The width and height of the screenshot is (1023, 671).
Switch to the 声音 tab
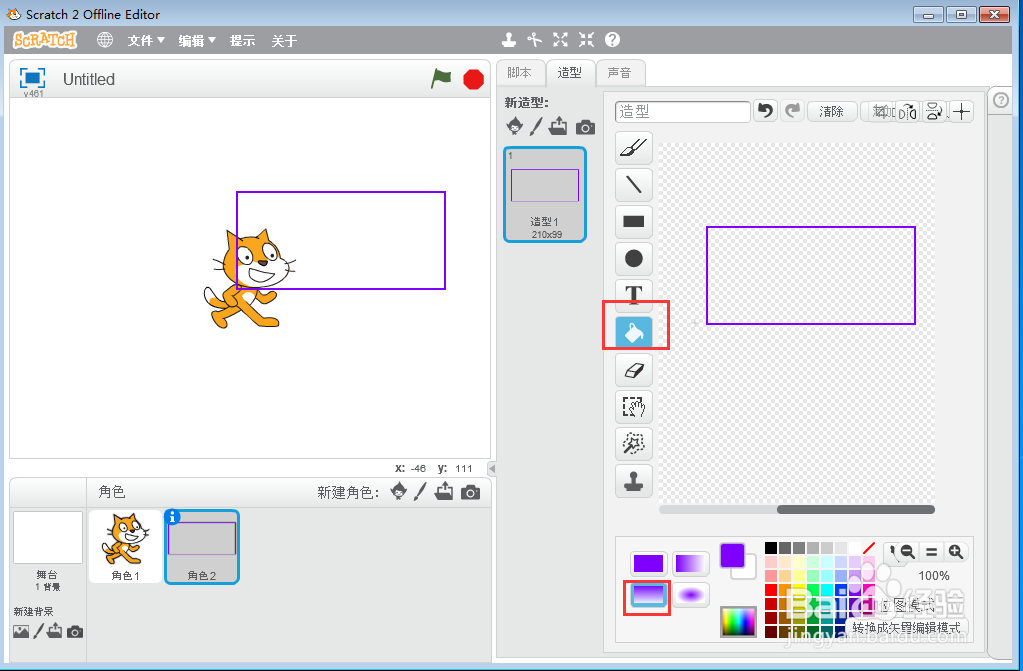coord(620,72)
